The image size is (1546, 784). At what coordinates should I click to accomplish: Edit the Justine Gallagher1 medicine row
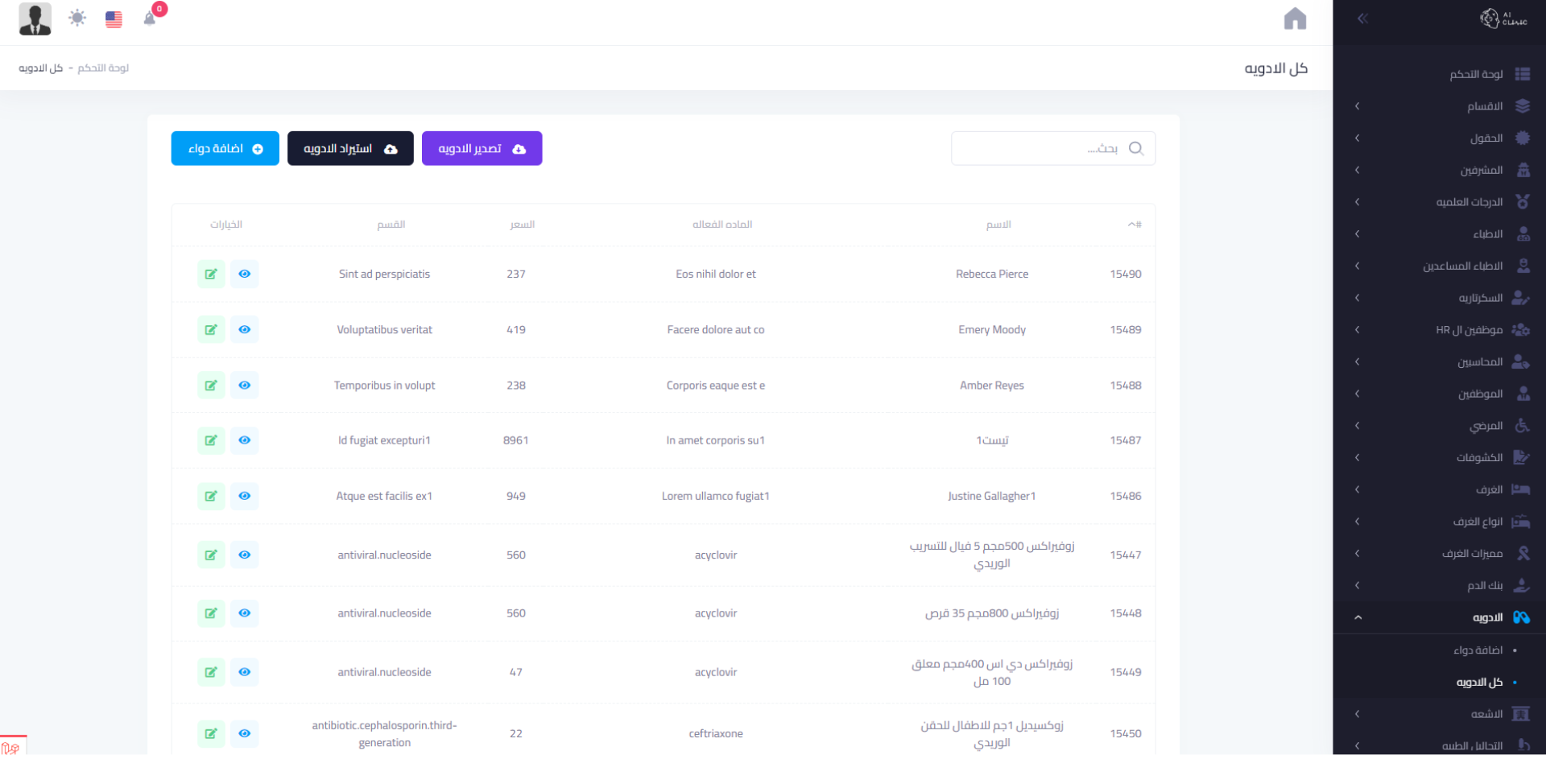pyautogui.click(x=211, y=496)
